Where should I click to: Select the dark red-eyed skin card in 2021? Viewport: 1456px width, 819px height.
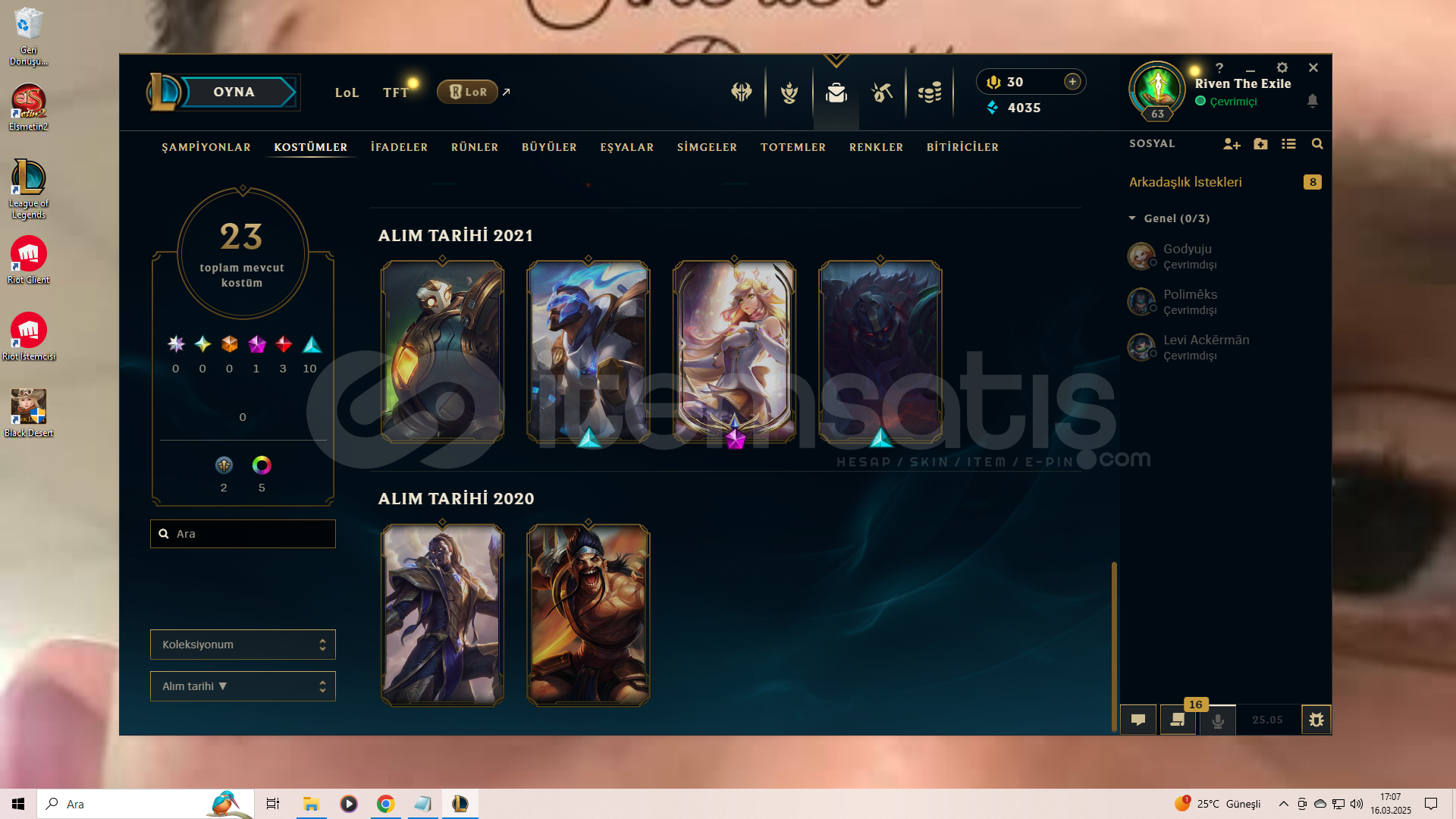coord(880,352)
